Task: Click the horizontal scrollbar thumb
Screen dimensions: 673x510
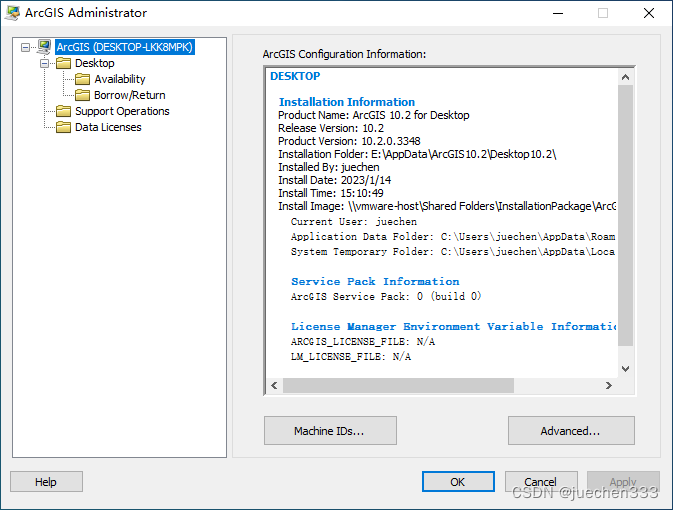Action: coord(398,385)
